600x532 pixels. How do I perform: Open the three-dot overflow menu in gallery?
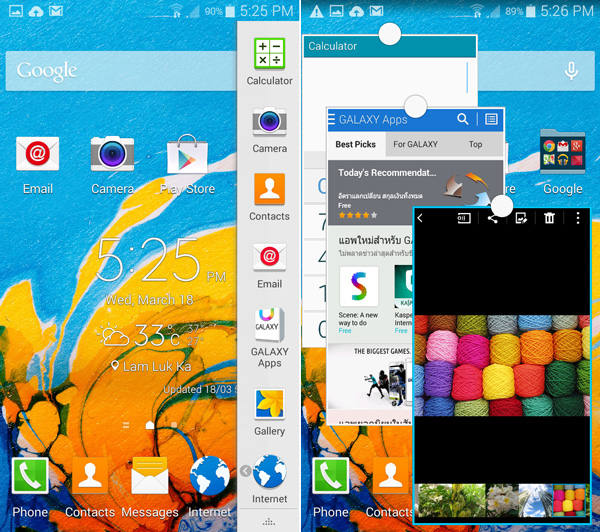point(578,218)
